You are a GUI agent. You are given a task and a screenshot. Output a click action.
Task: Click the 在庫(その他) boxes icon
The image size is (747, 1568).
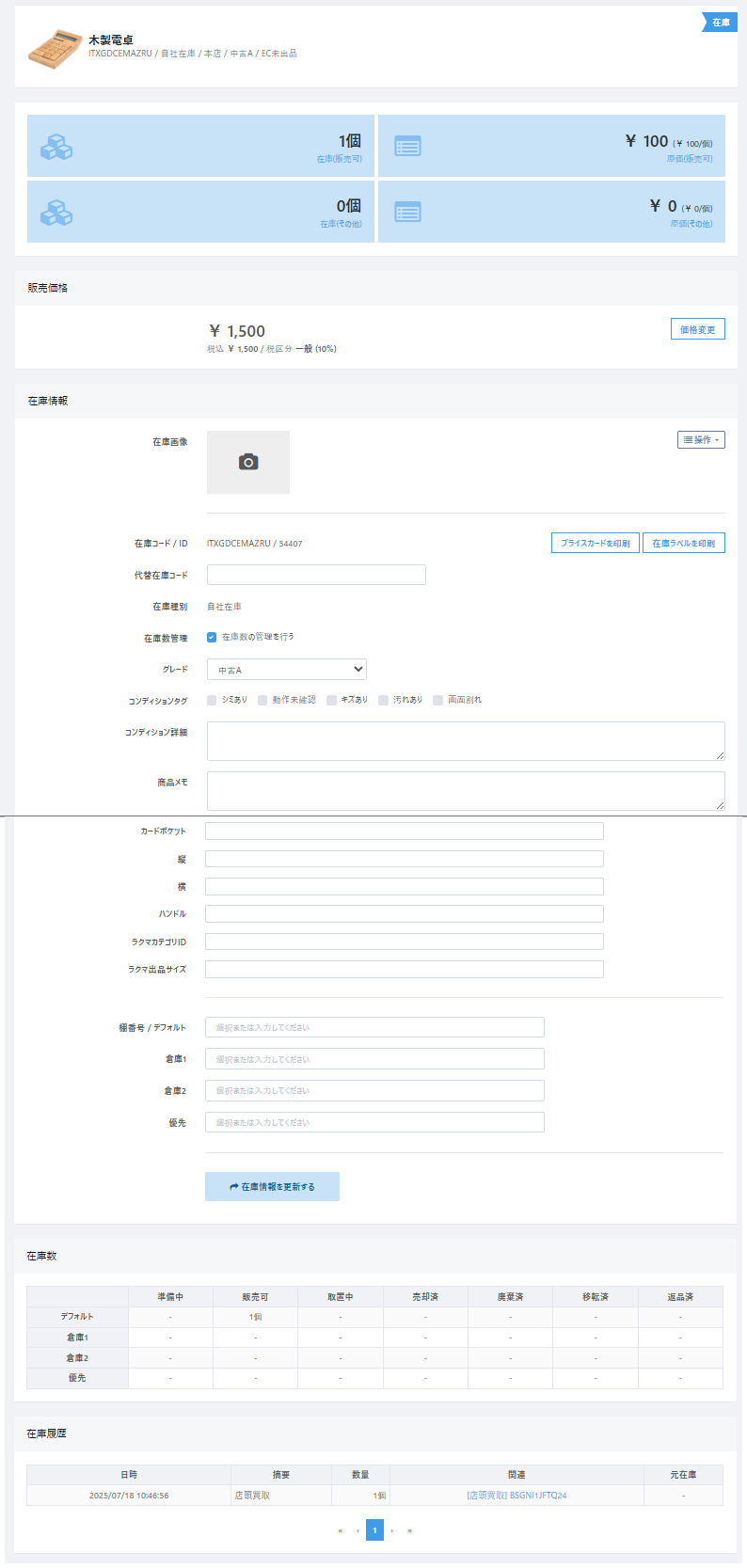point(56,213)
